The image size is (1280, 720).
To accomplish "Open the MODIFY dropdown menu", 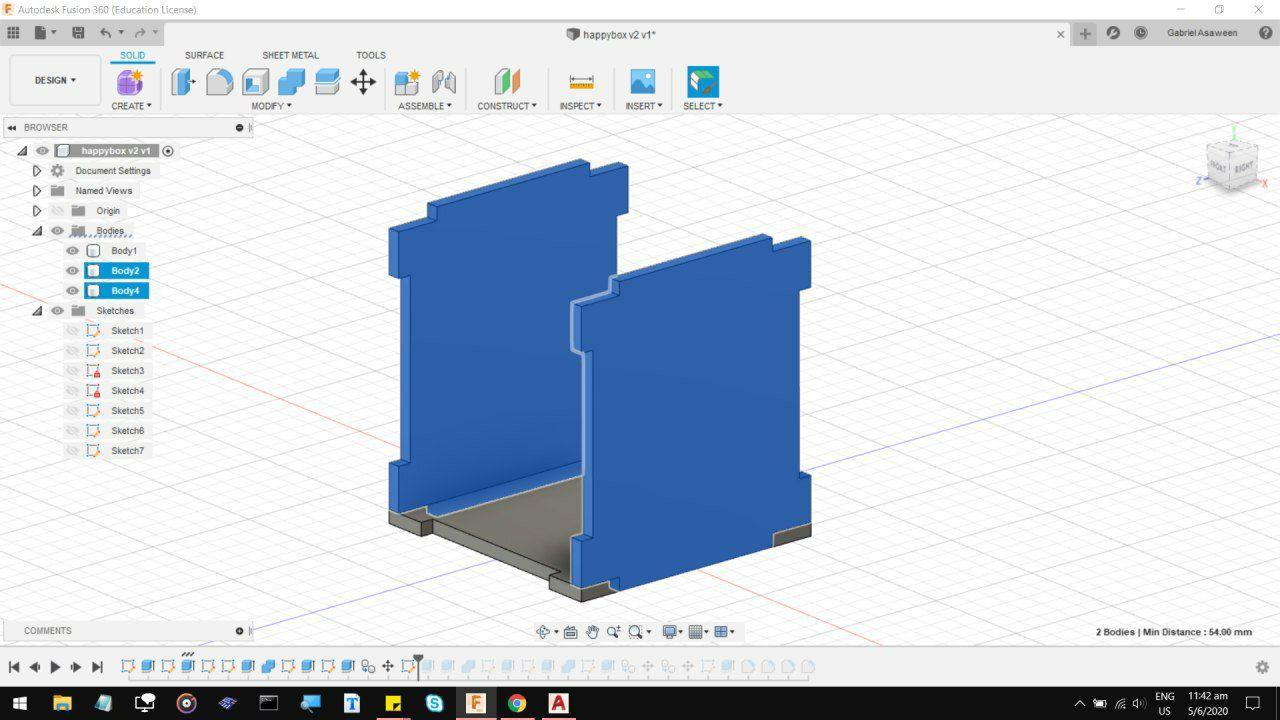I will point(271,106).
